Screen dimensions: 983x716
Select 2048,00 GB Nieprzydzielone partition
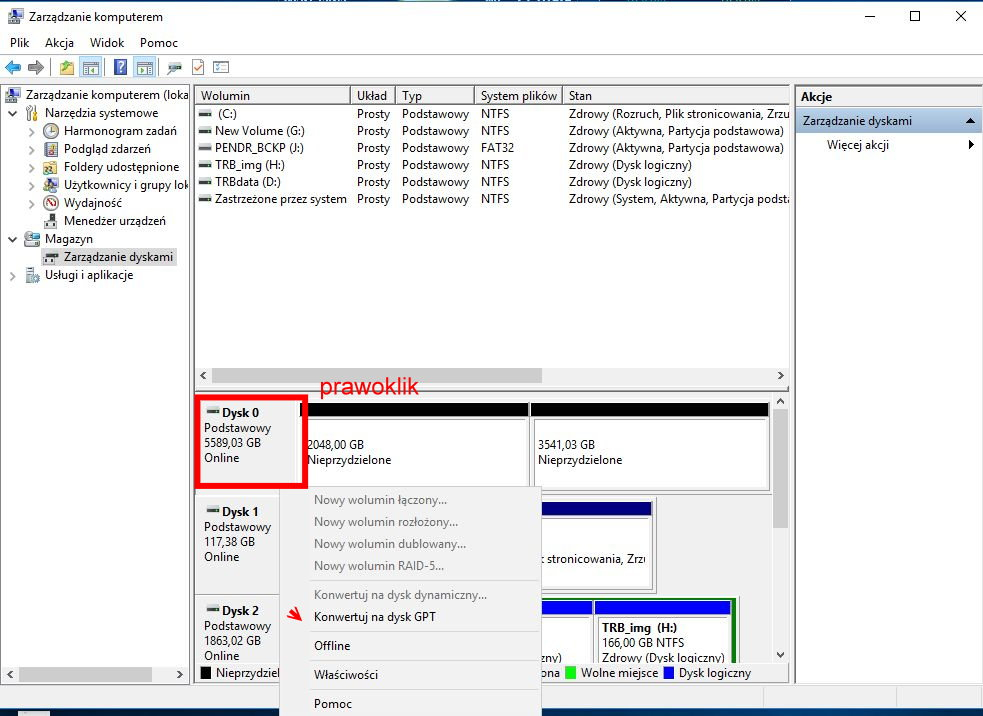[415, 446]
